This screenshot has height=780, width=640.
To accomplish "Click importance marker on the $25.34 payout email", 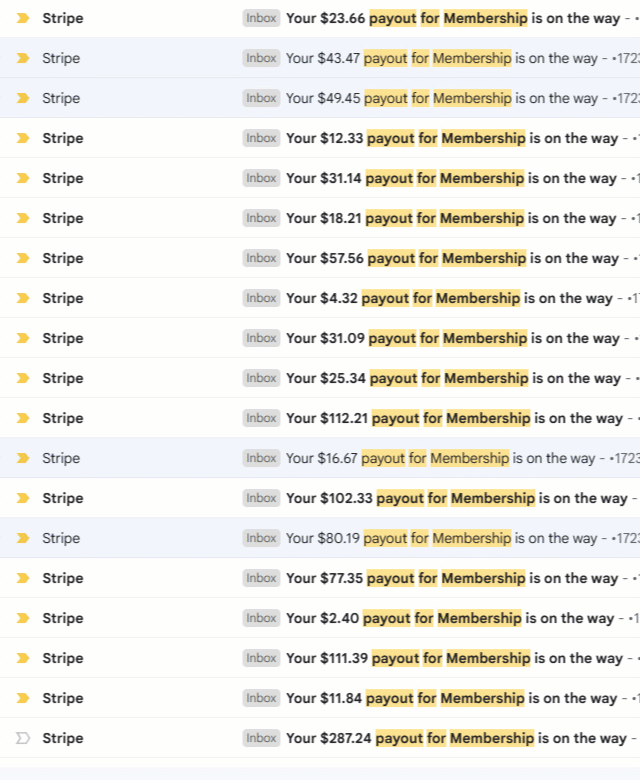I will [x=23, y=378].
